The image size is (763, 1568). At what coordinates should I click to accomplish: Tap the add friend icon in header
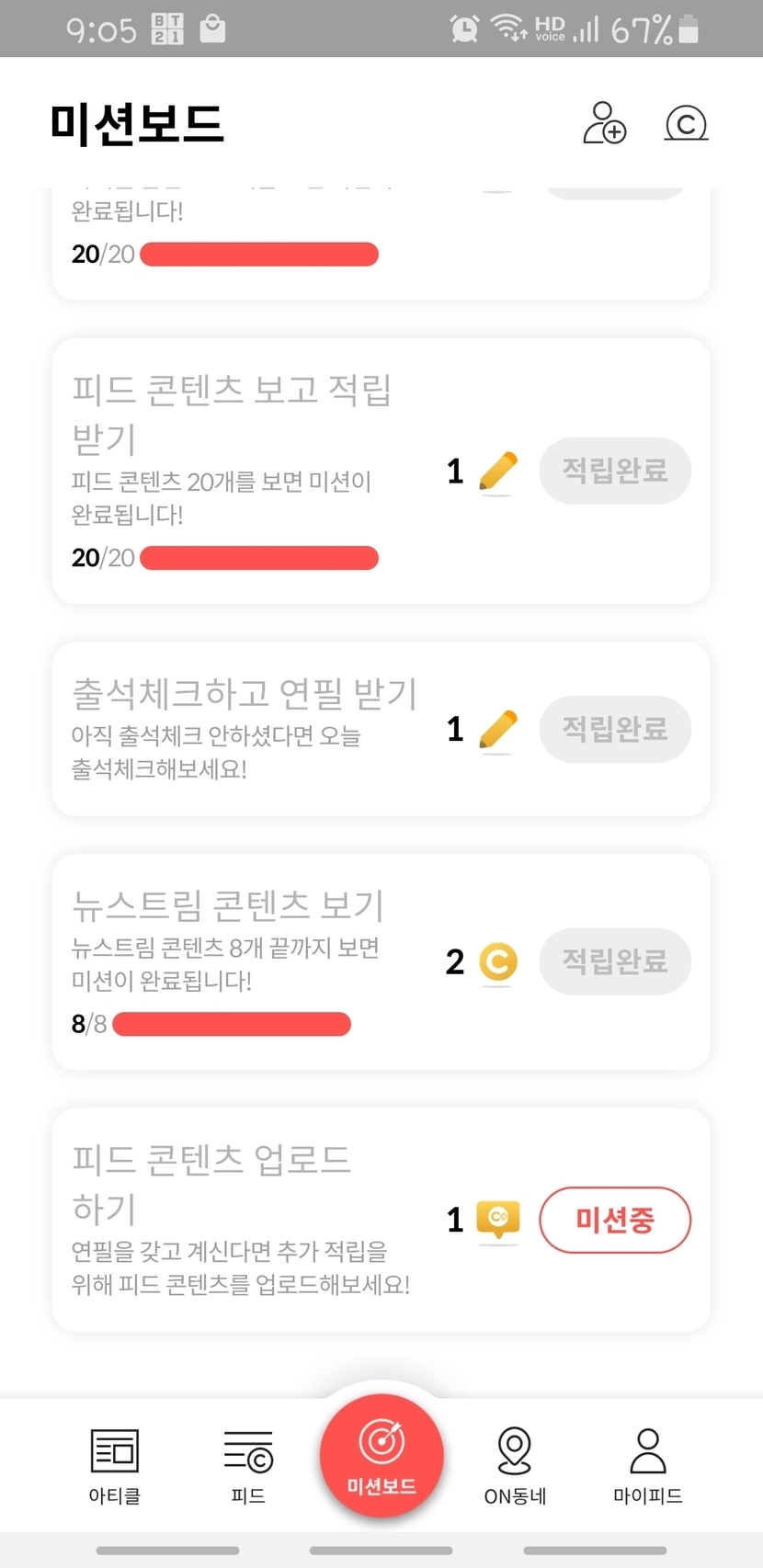[605, 123]
